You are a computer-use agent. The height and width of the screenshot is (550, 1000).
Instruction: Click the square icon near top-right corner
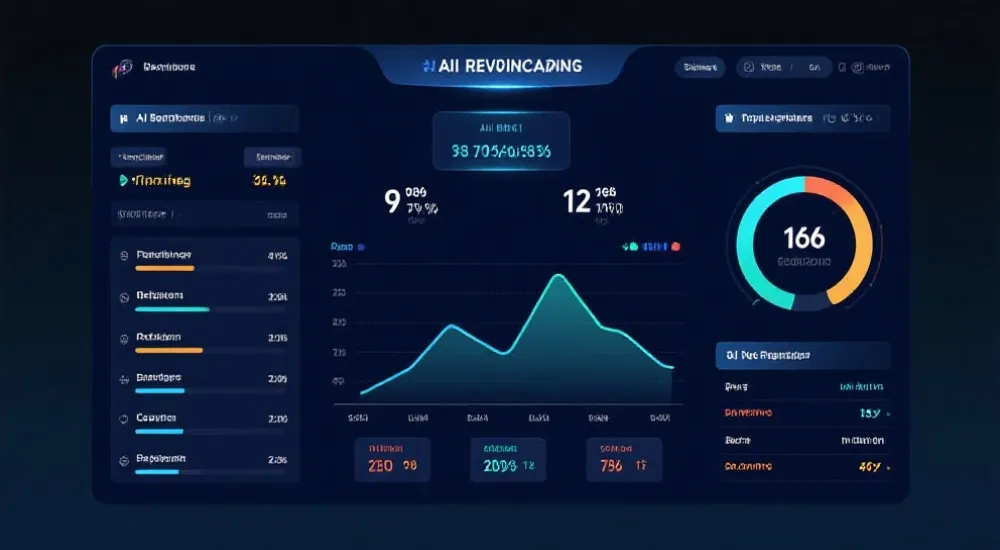pos(842,68)
